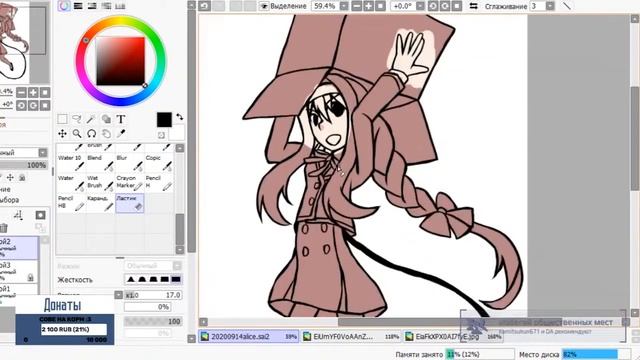
Task: Switch to the EiaFkXPX0AI7fvE.jpg document tab
Action: point(453,337)
